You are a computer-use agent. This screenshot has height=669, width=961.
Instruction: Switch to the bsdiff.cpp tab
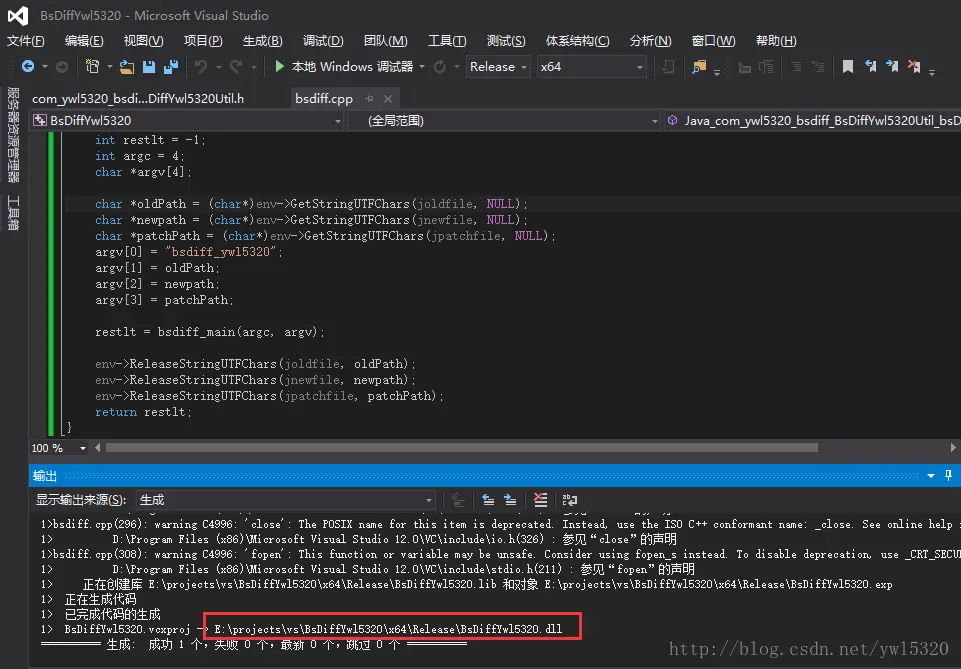click(x=324, y=99)
